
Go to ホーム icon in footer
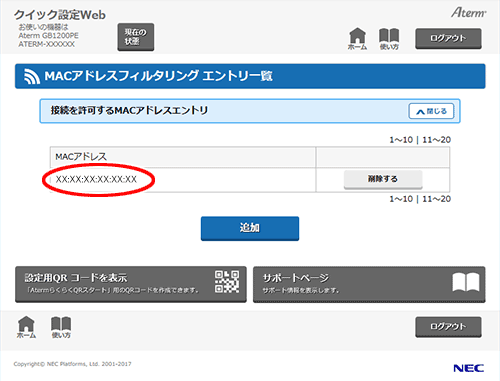point(26,327)
